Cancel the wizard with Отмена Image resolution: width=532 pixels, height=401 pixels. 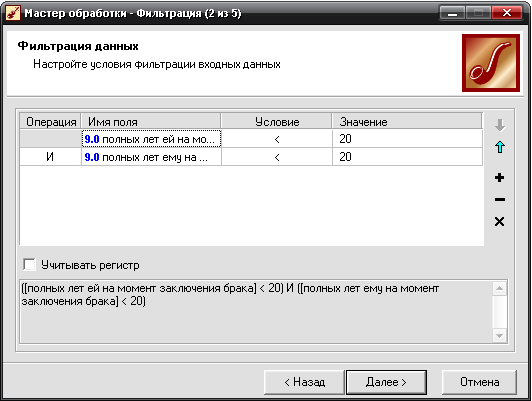(x=479, y=382)
